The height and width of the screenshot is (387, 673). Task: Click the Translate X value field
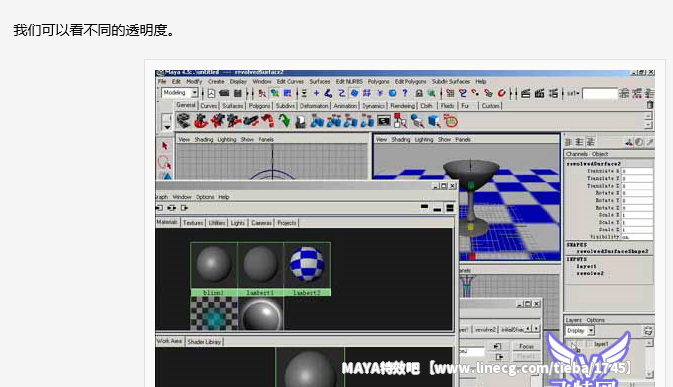(x=637, y=171)
